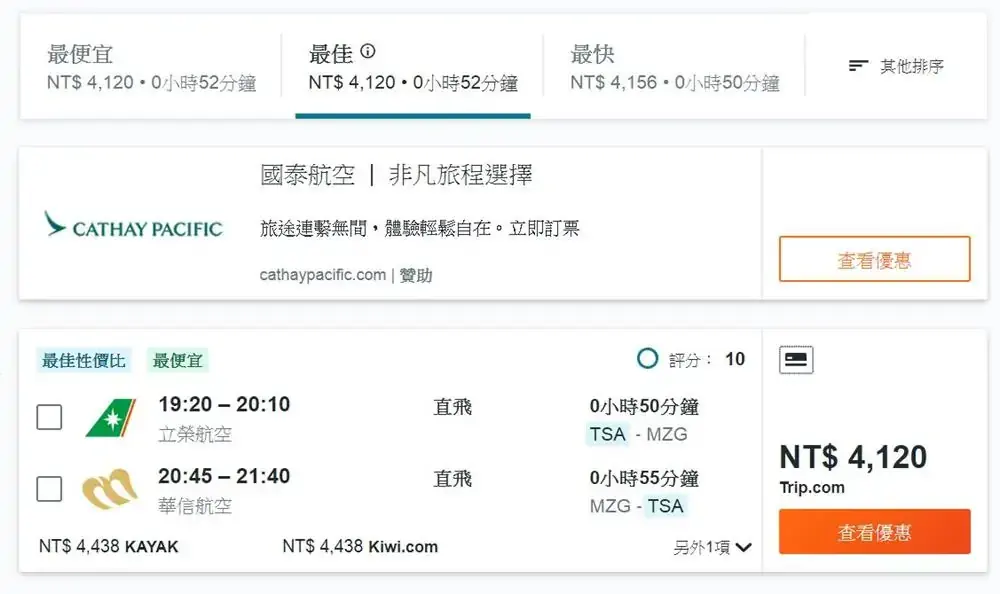Screen dimensions: 1000x594
Task: Click the rating circle icon beside 評分
Action: coord(647,359)
